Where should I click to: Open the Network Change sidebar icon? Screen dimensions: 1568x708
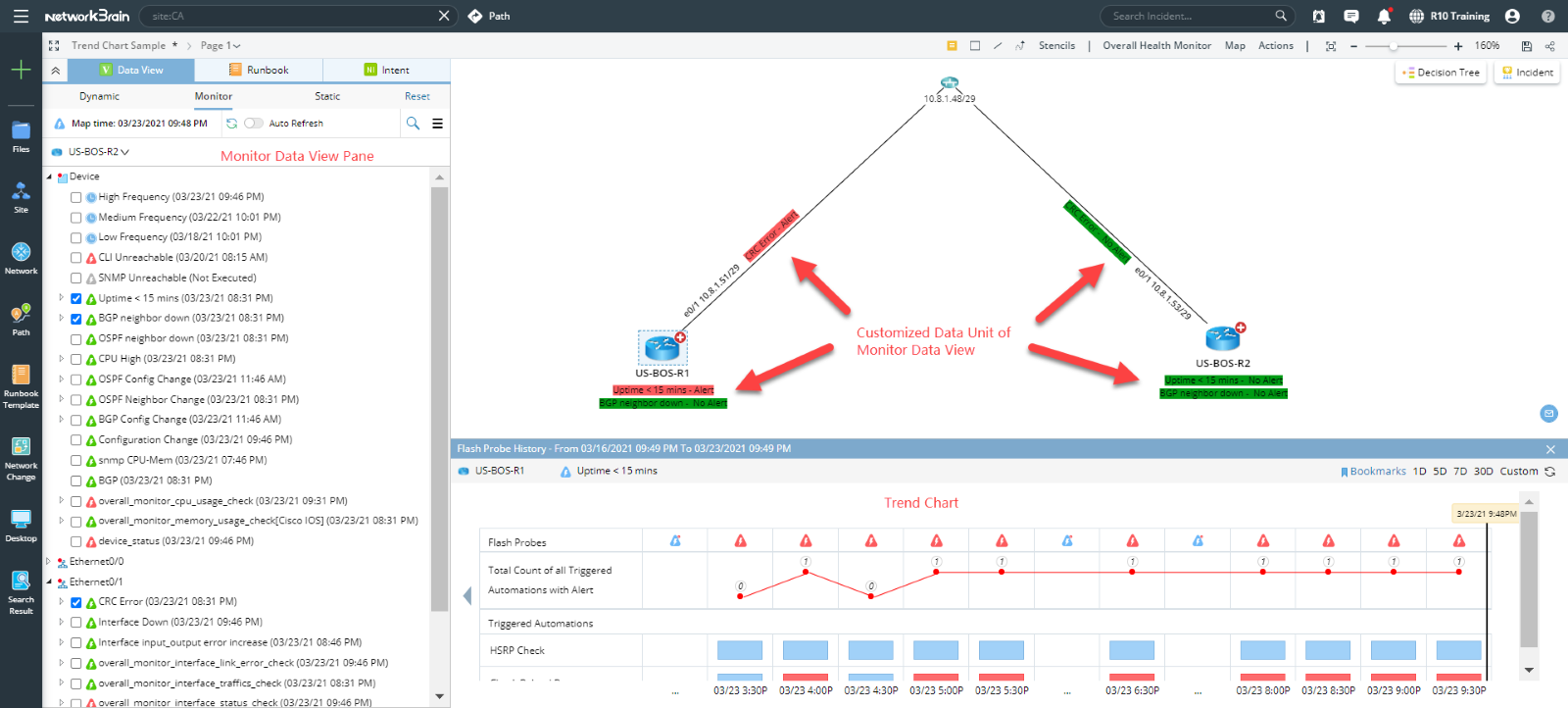21,459
